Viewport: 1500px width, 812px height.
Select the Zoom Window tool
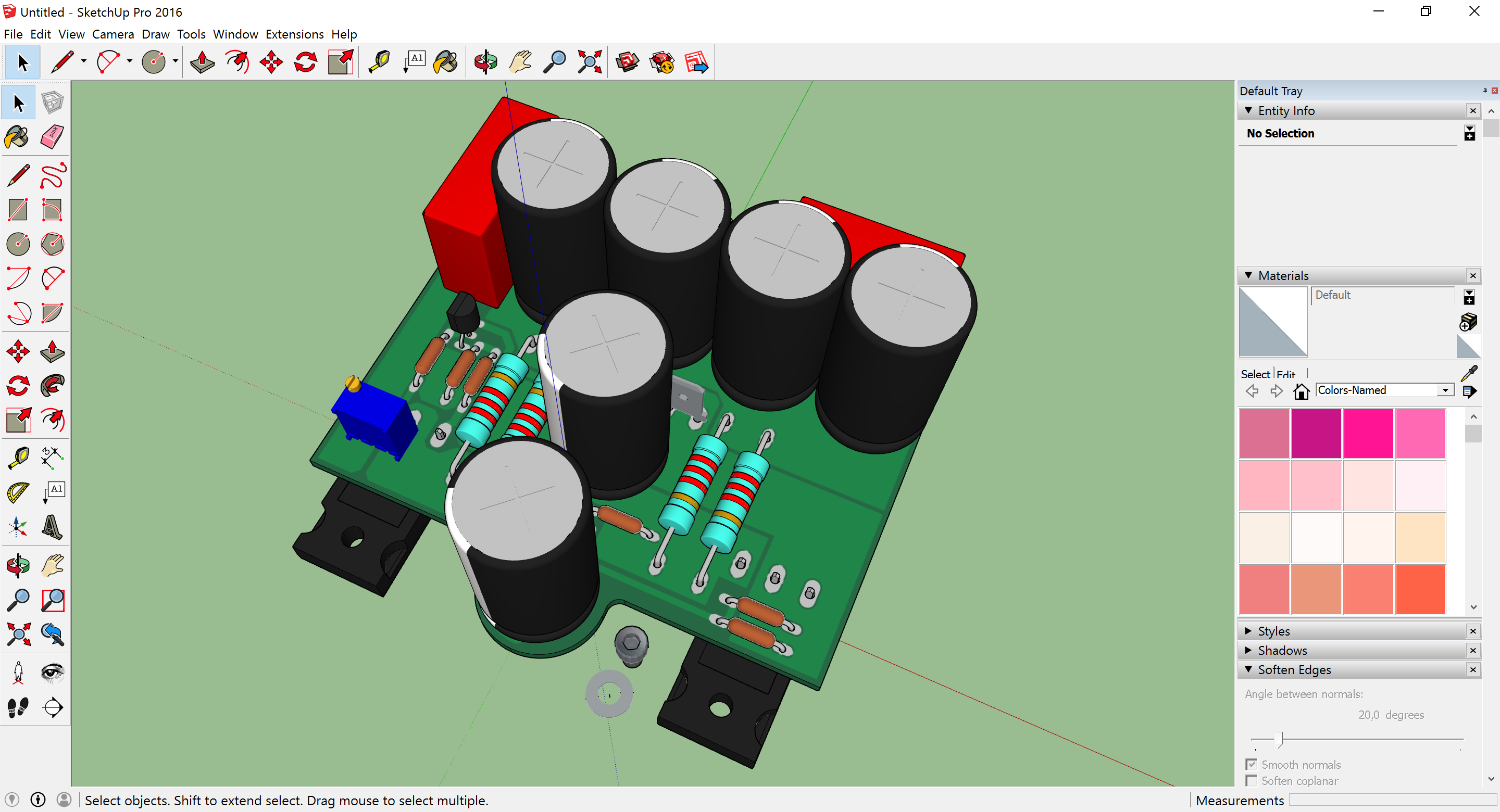point(53,600)
